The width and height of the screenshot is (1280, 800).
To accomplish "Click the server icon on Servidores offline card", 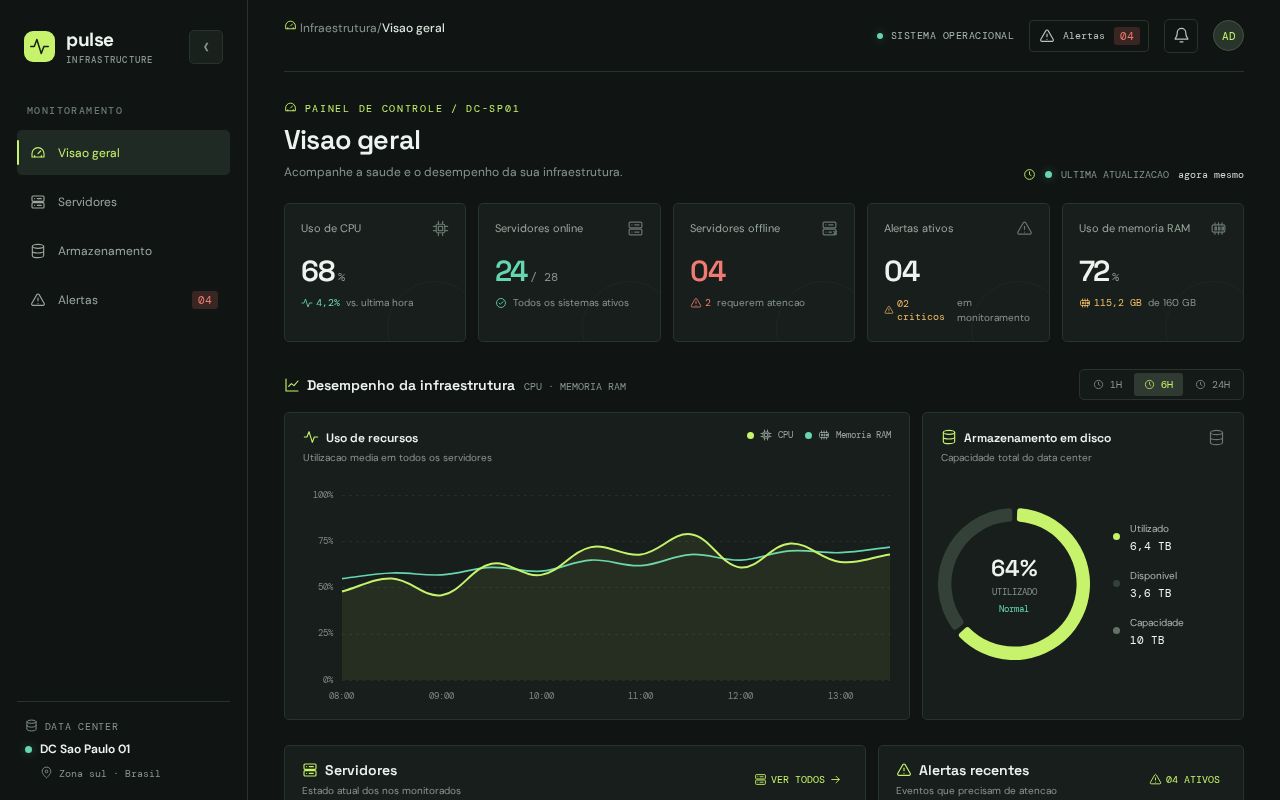I will (829, 229).
